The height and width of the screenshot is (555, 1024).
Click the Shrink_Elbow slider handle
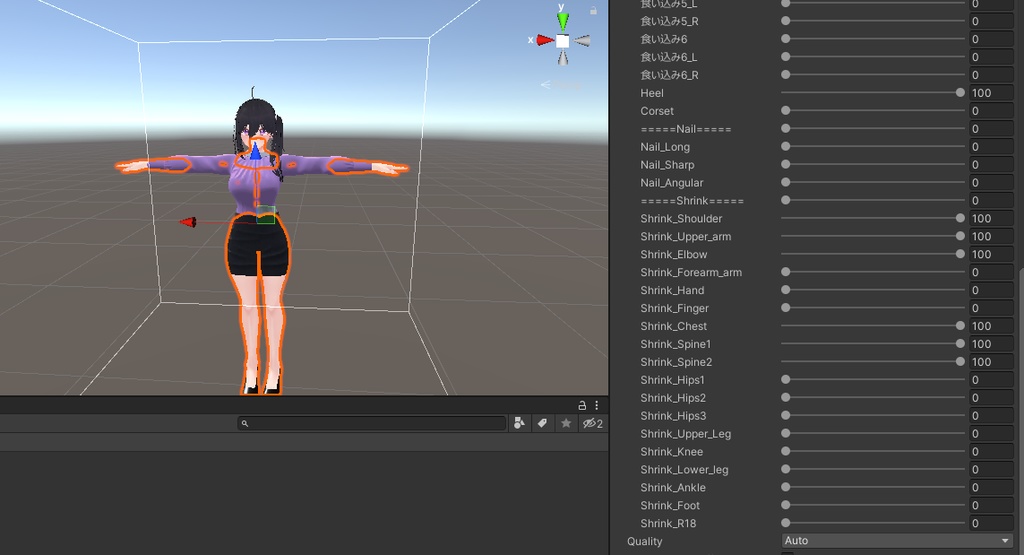960,255
